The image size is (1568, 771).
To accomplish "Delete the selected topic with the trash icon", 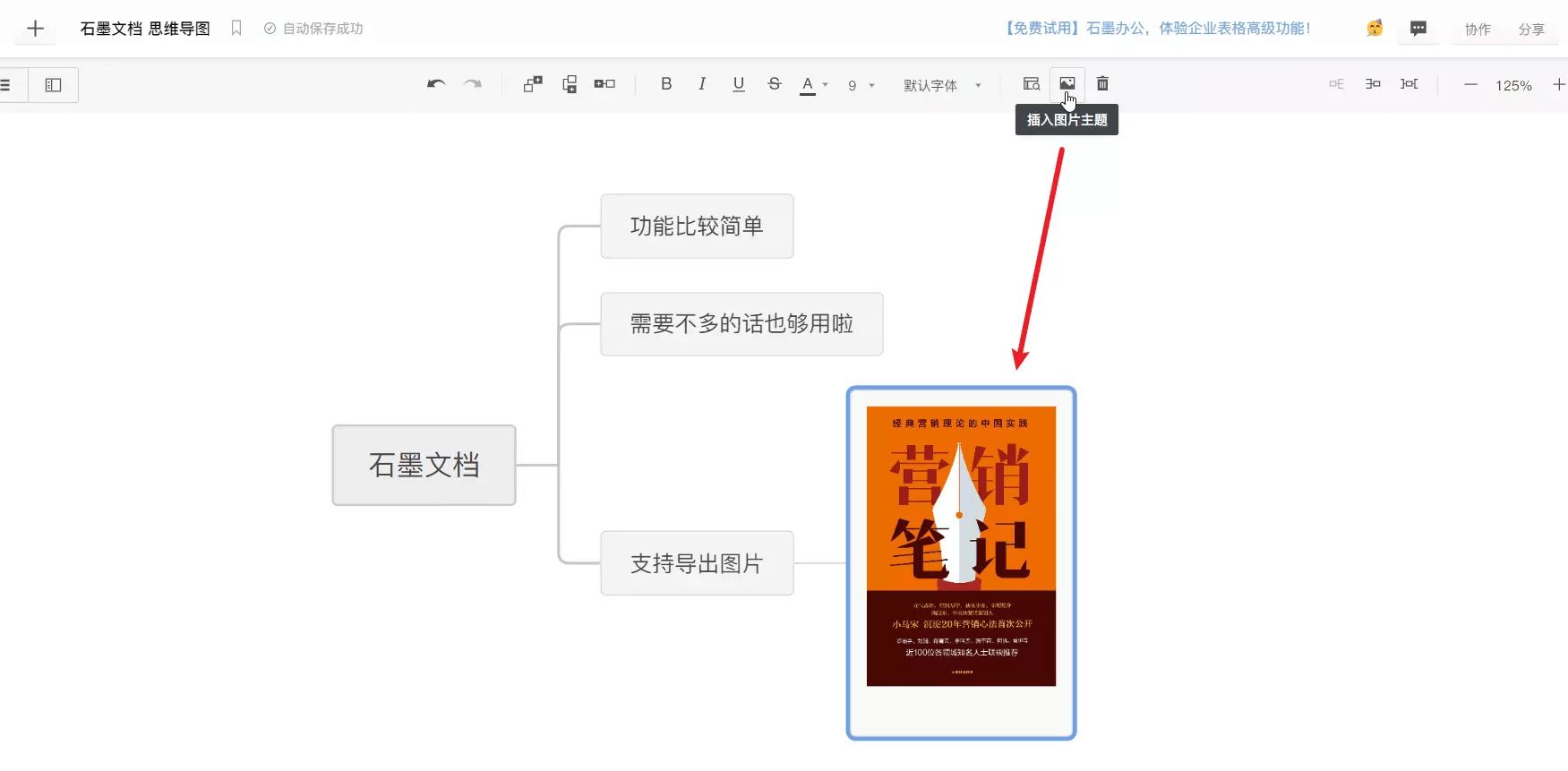I will pos(1102,83).
